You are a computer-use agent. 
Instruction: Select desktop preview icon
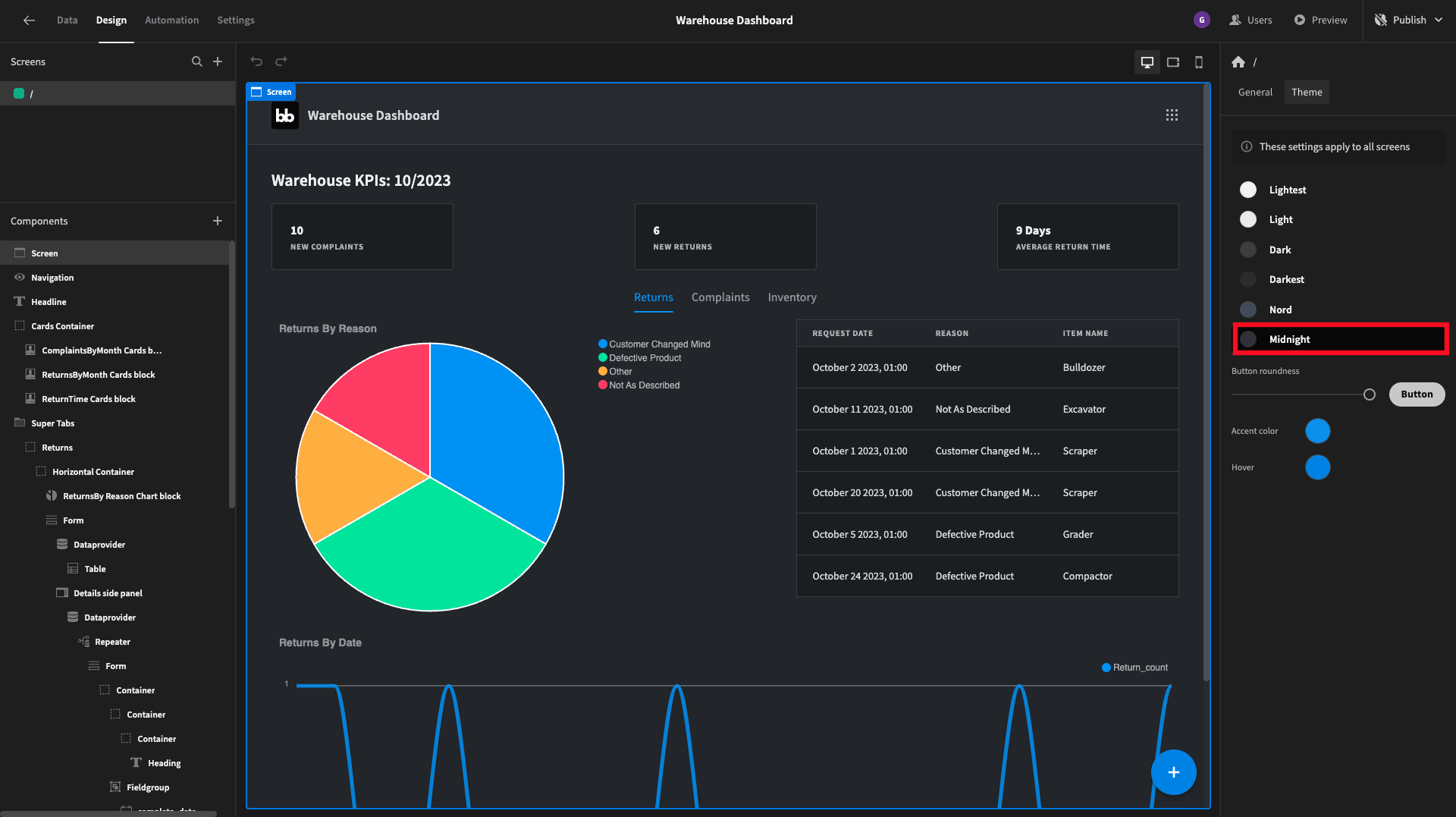[x=1147, y=62]
